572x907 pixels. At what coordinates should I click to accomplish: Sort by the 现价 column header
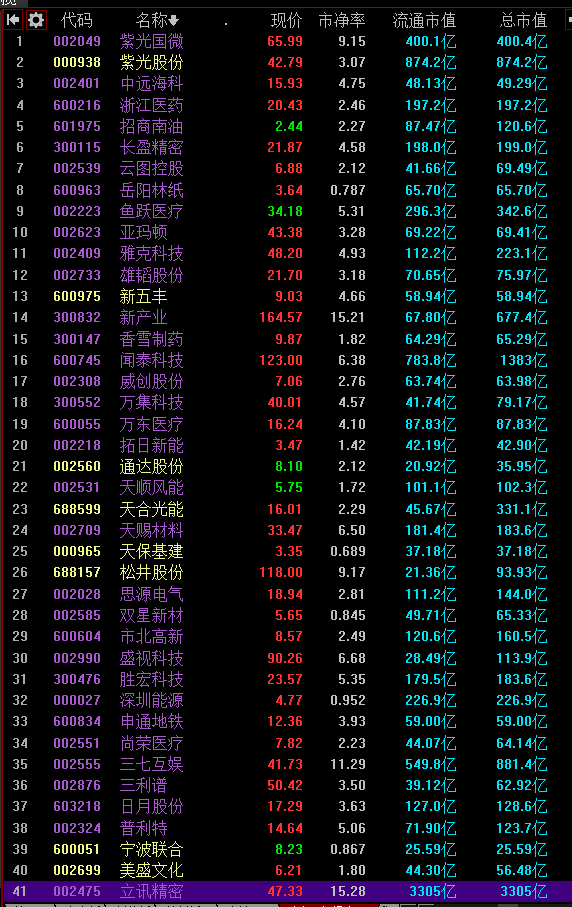point(286,21)
